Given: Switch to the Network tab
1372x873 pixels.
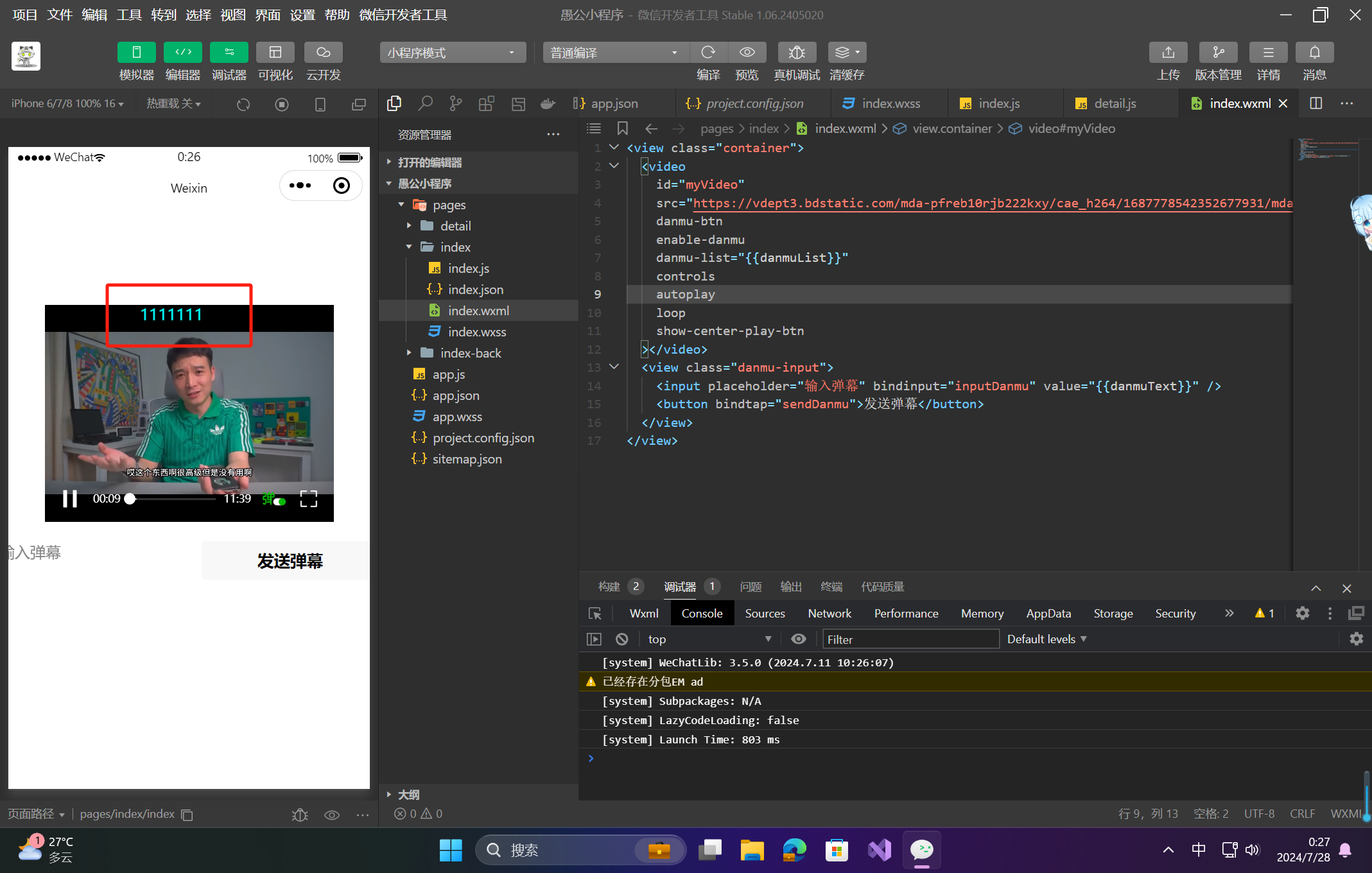Looking at the screenshot, I should [829, 614].
